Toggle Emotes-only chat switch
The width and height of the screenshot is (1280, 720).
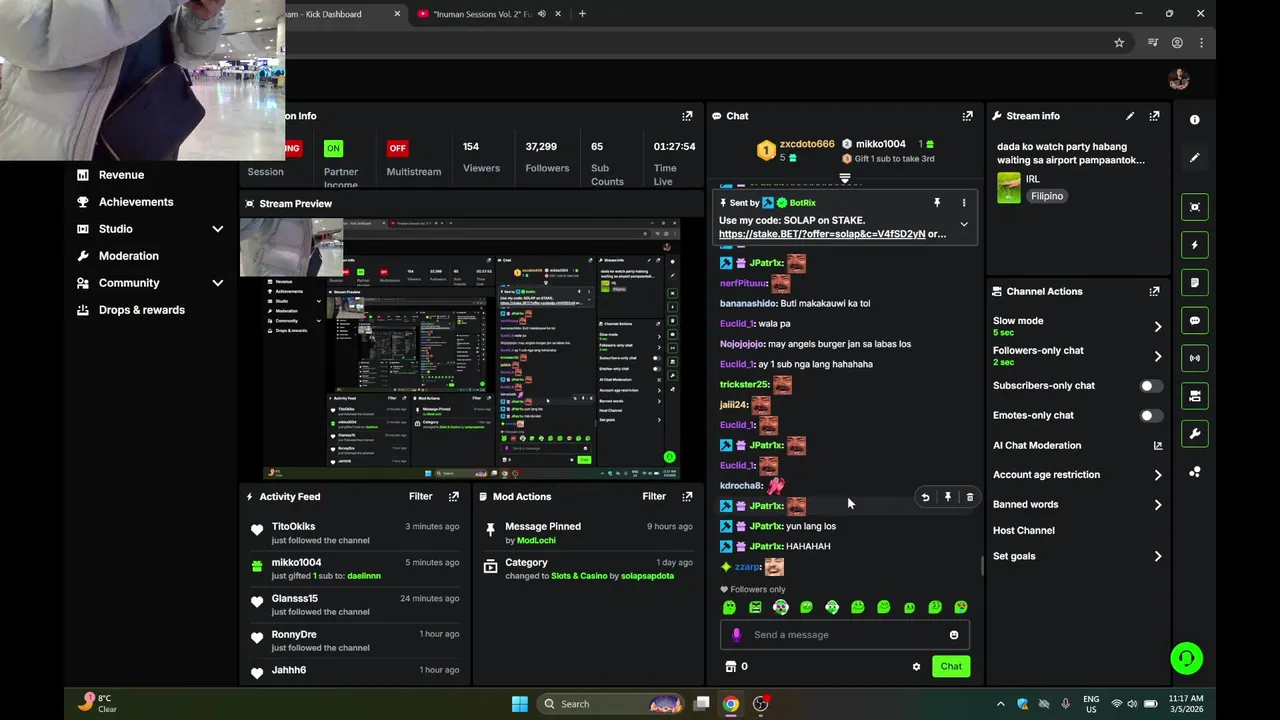coord(1151,416)
